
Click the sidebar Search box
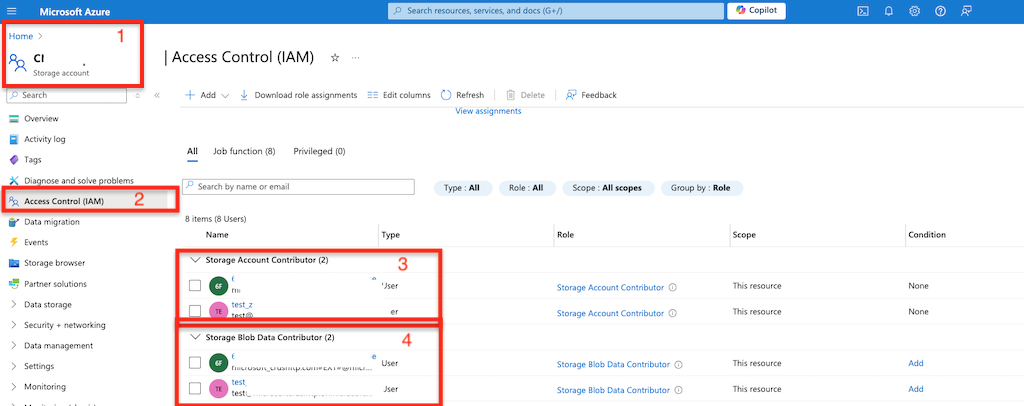67,95
